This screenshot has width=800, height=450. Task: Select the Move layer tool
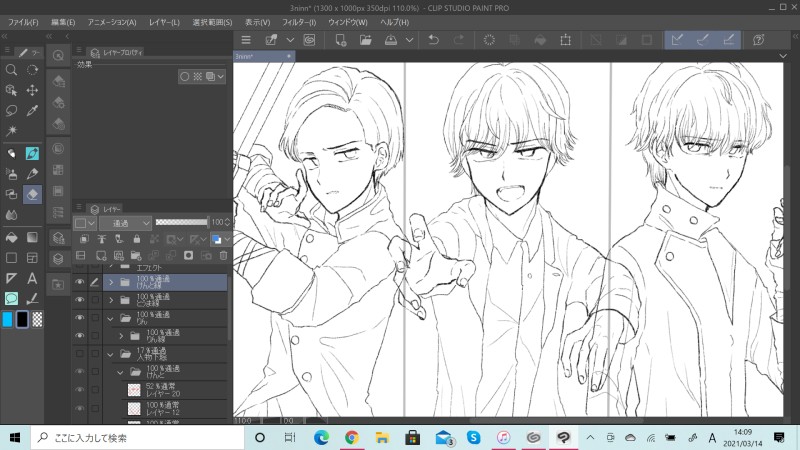pyautogui.click(x=32, y=90)
